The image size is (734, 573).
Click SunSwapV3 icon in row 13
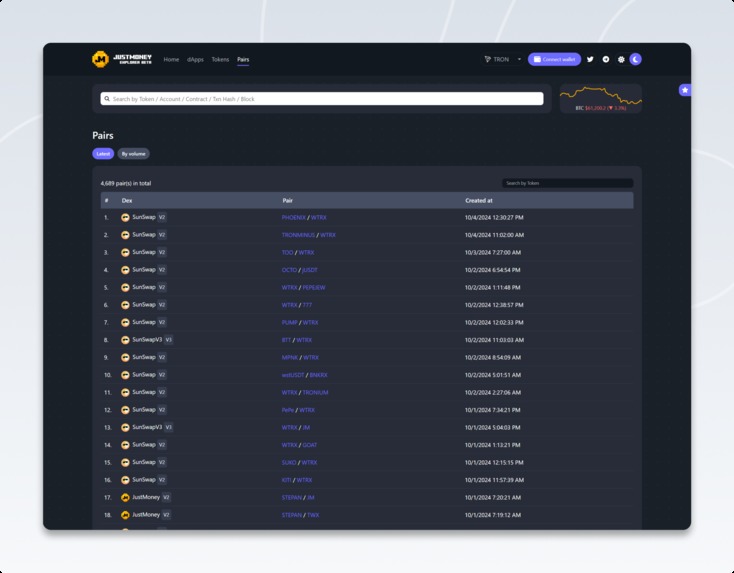click(125, 427)
